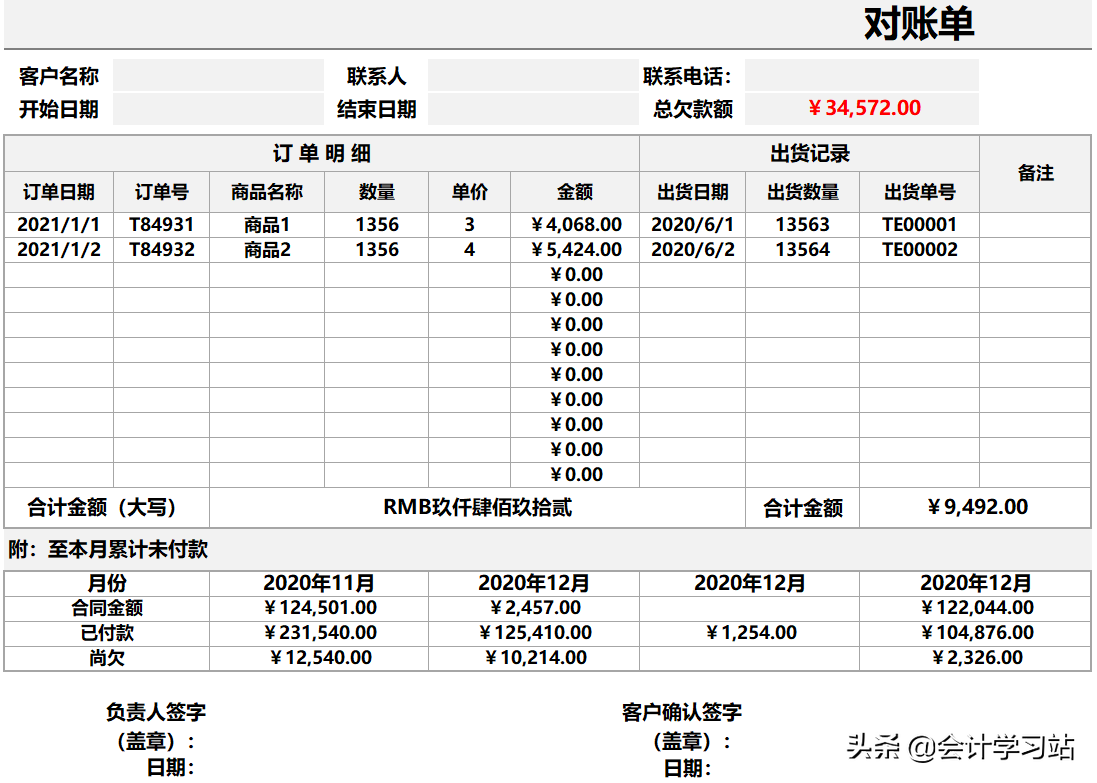Click the 客户名称 input field
The height and width of the screenshot is (783, 1097).
point(218,73)
